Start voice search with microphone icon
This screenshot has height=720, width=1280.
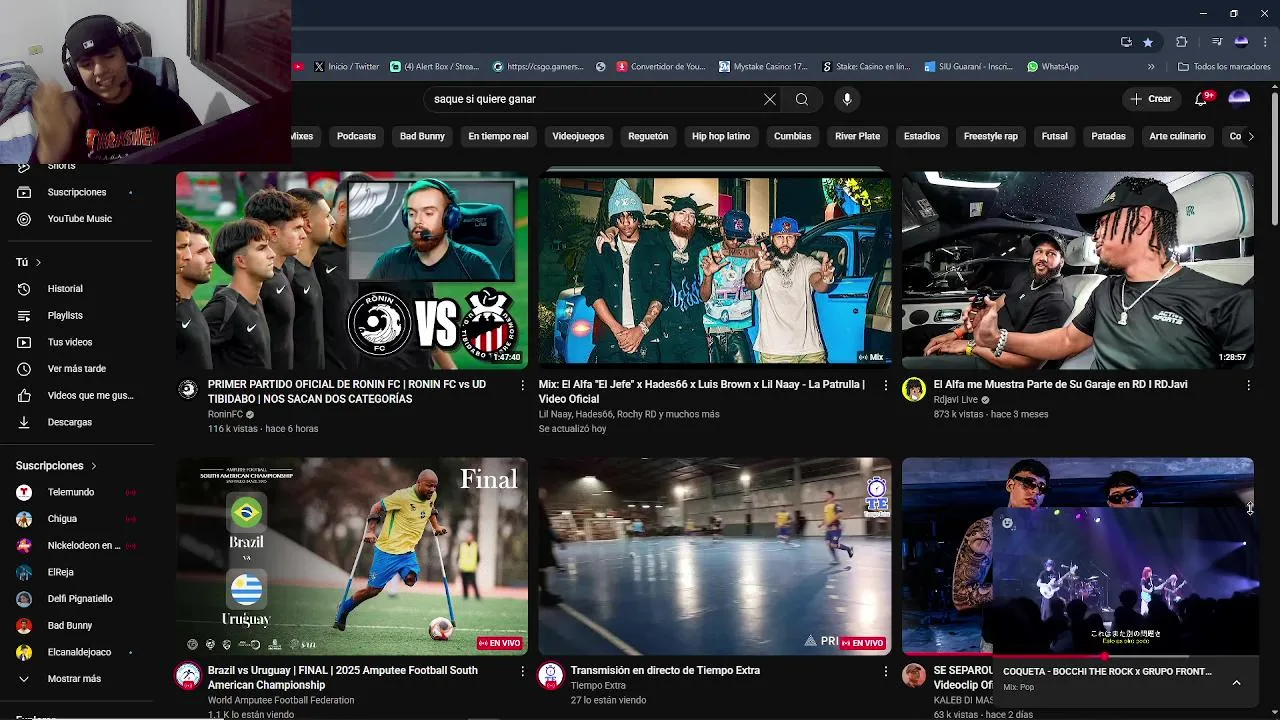(x=847, y=99)
